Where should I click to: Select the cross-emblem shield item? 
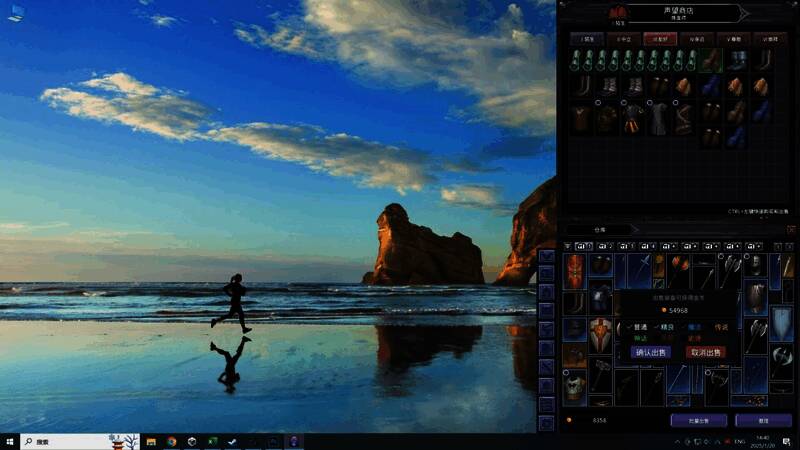tap(600, 333)
